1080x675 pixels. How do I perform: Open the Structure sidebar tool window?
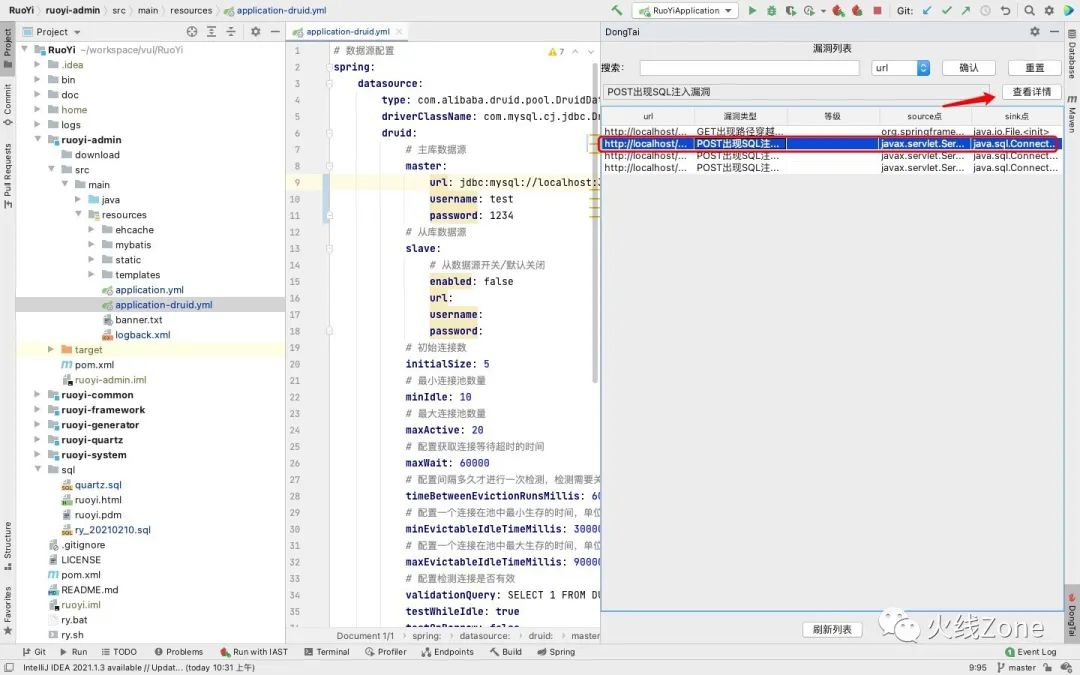pyautogui.click(x=8, y=546)
